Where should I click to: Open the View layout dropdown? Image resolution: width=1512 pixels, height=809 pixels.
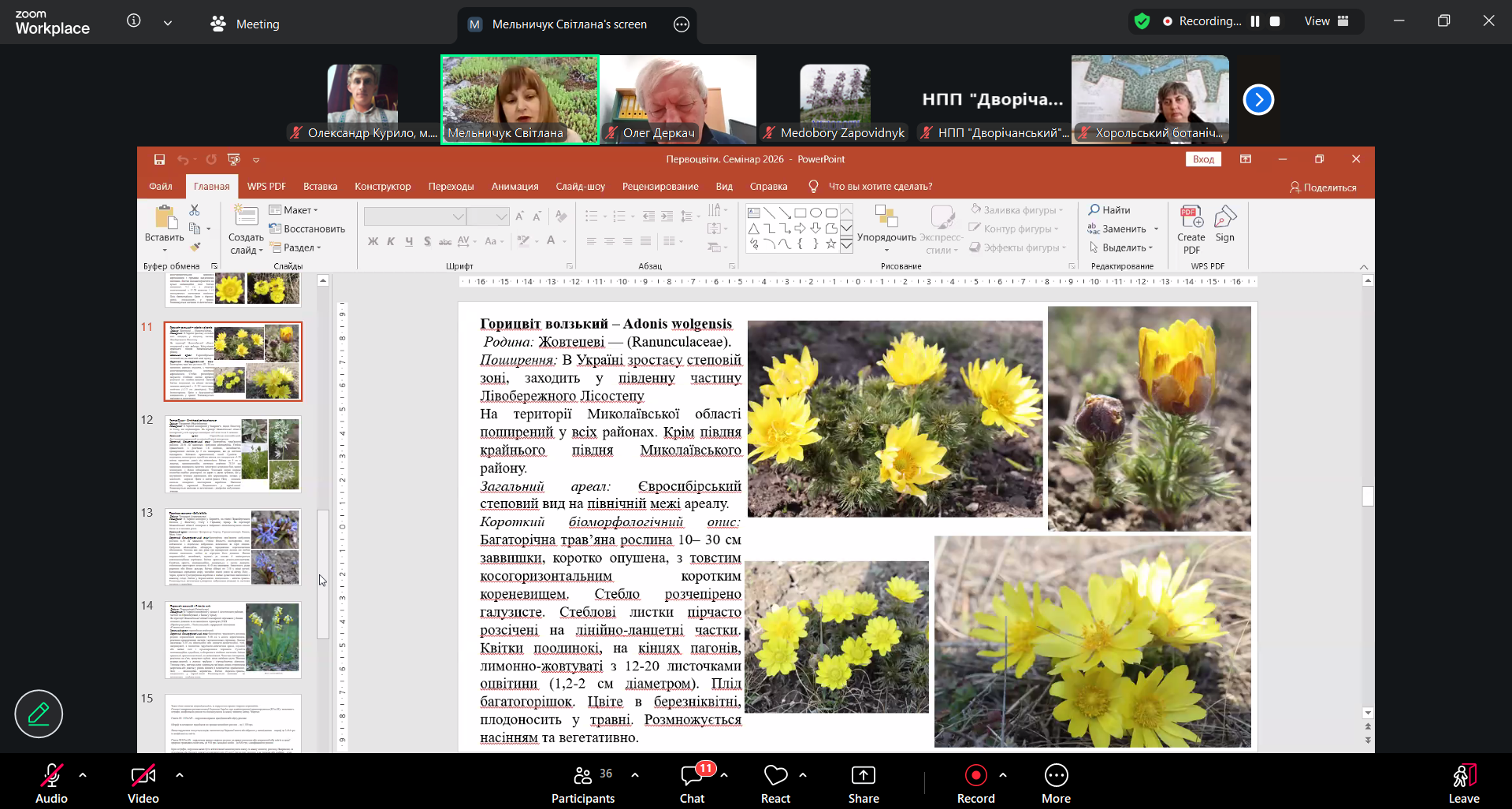click(1327, 21)
